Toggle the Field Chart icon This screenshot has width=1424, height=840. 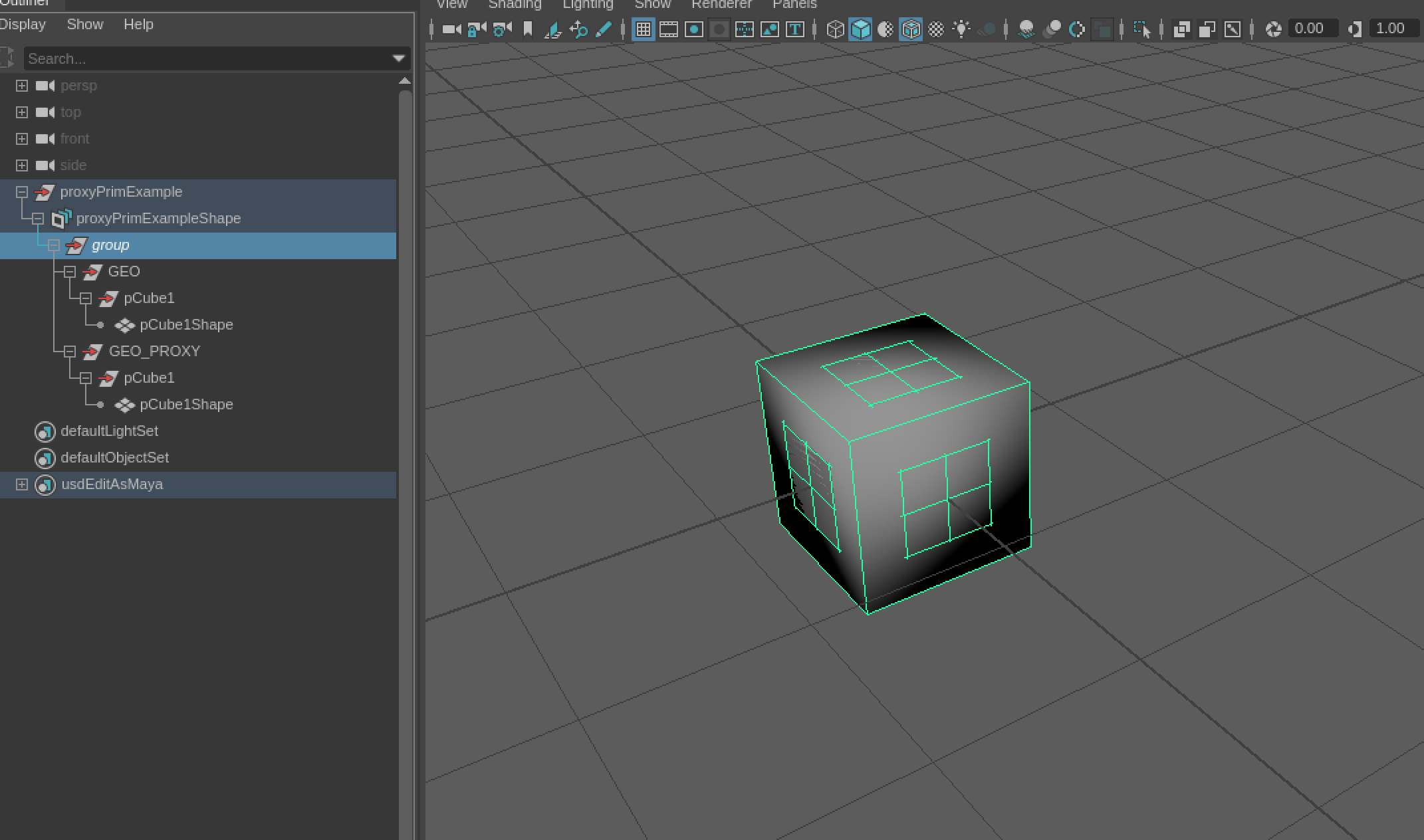745,29
